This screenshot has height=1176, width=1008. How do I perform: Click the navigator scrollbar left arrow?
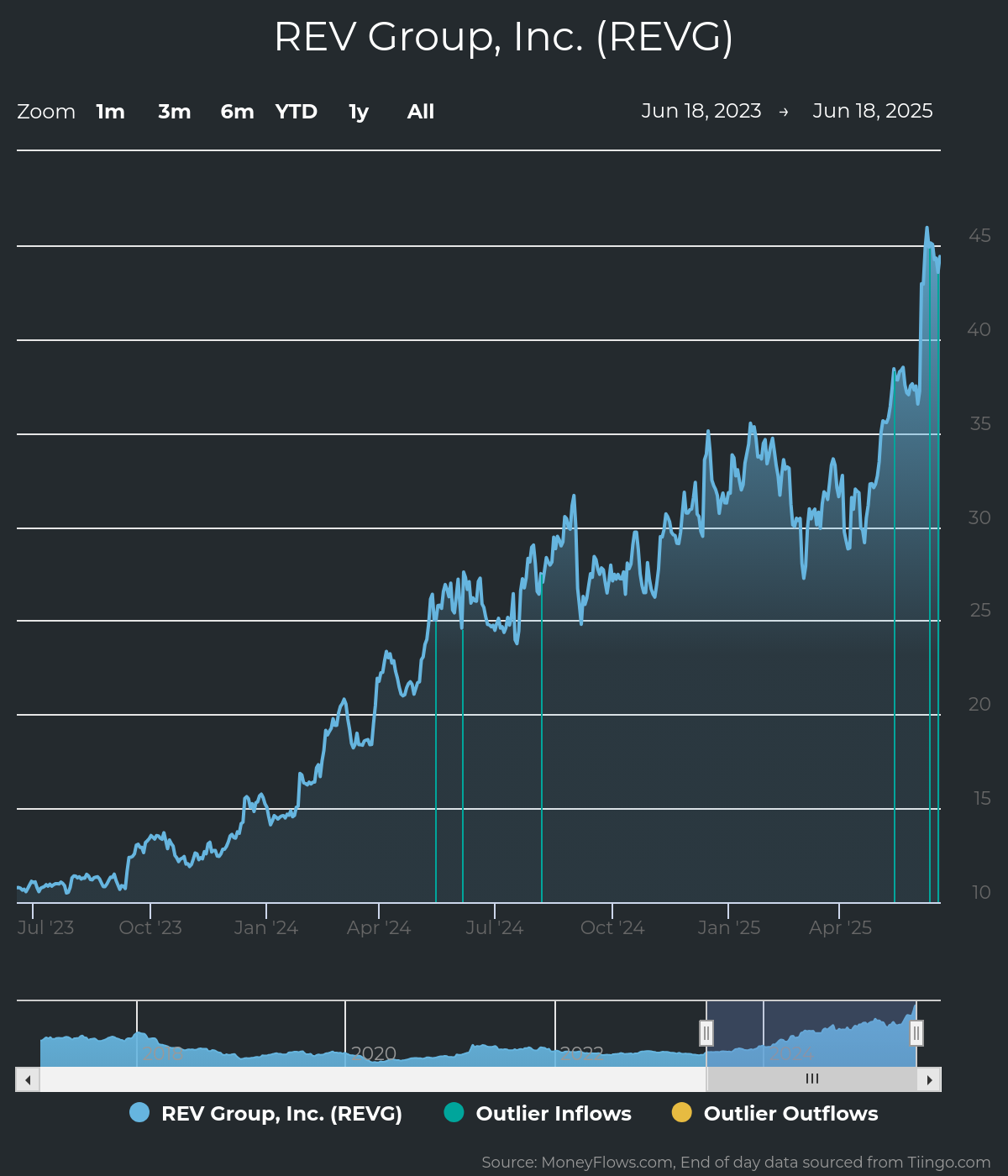[x=28, y=1079]
